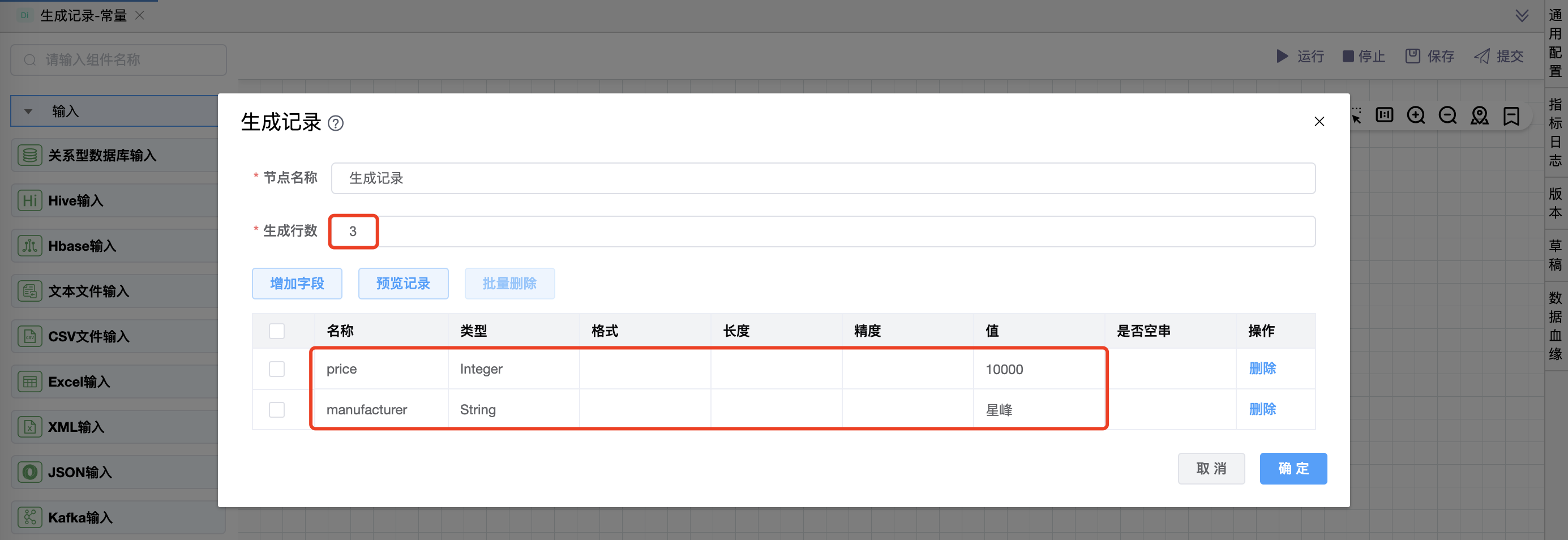Check the price row checkbox
Viewport: 1568px width, 540px height.
[277, 369]
